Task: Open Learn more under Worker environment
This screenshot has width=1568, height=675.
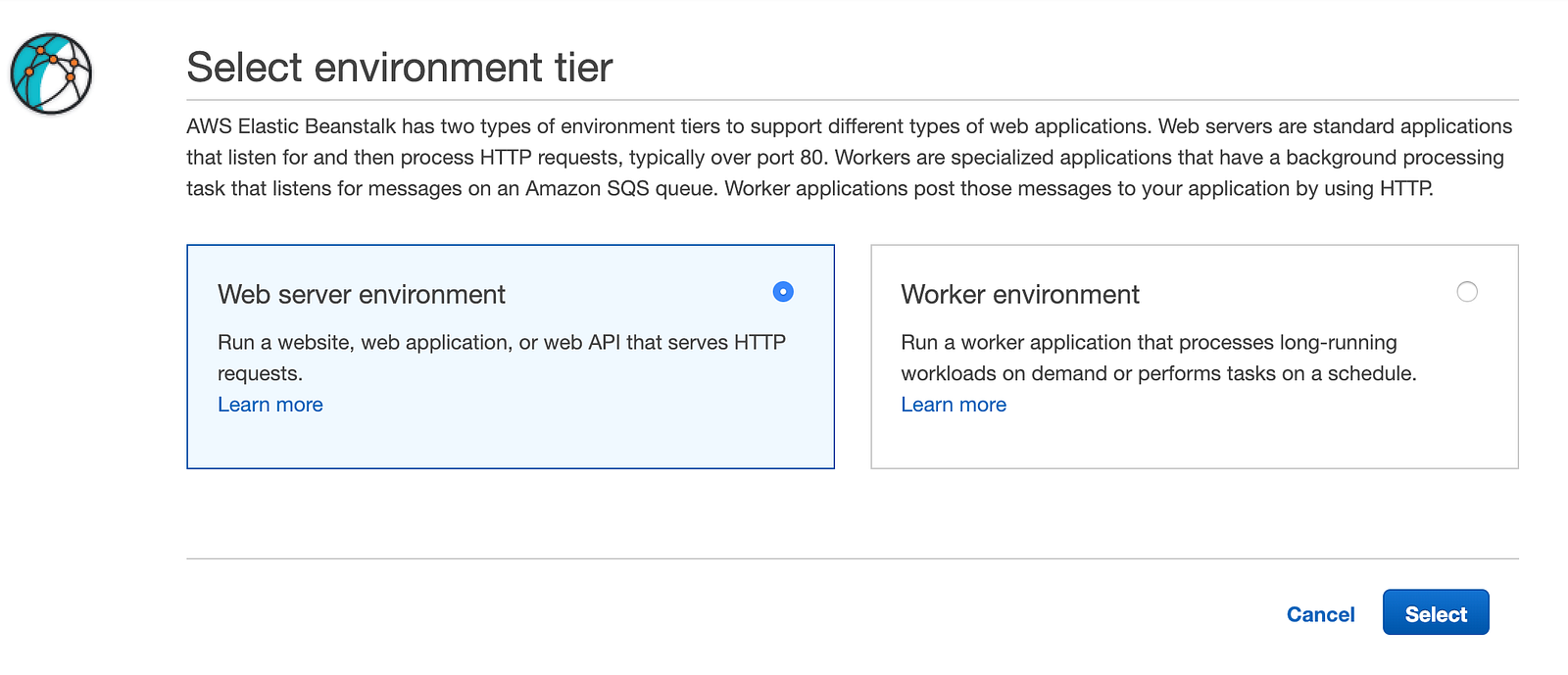Action: tap(954, 405)
